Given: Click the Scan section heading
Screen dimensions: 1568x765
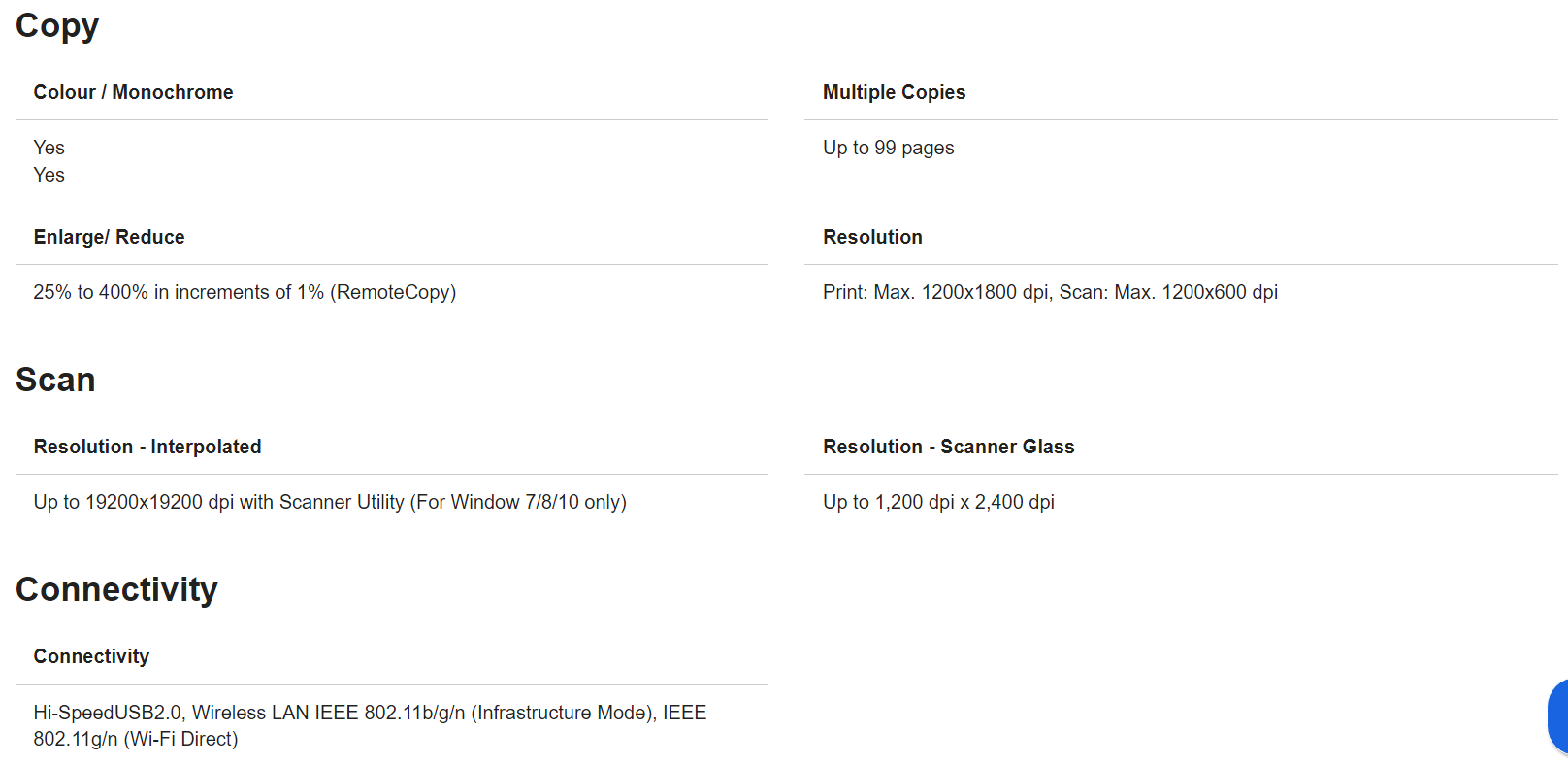Looking at the screenshot, I should [x=55, y=380].
